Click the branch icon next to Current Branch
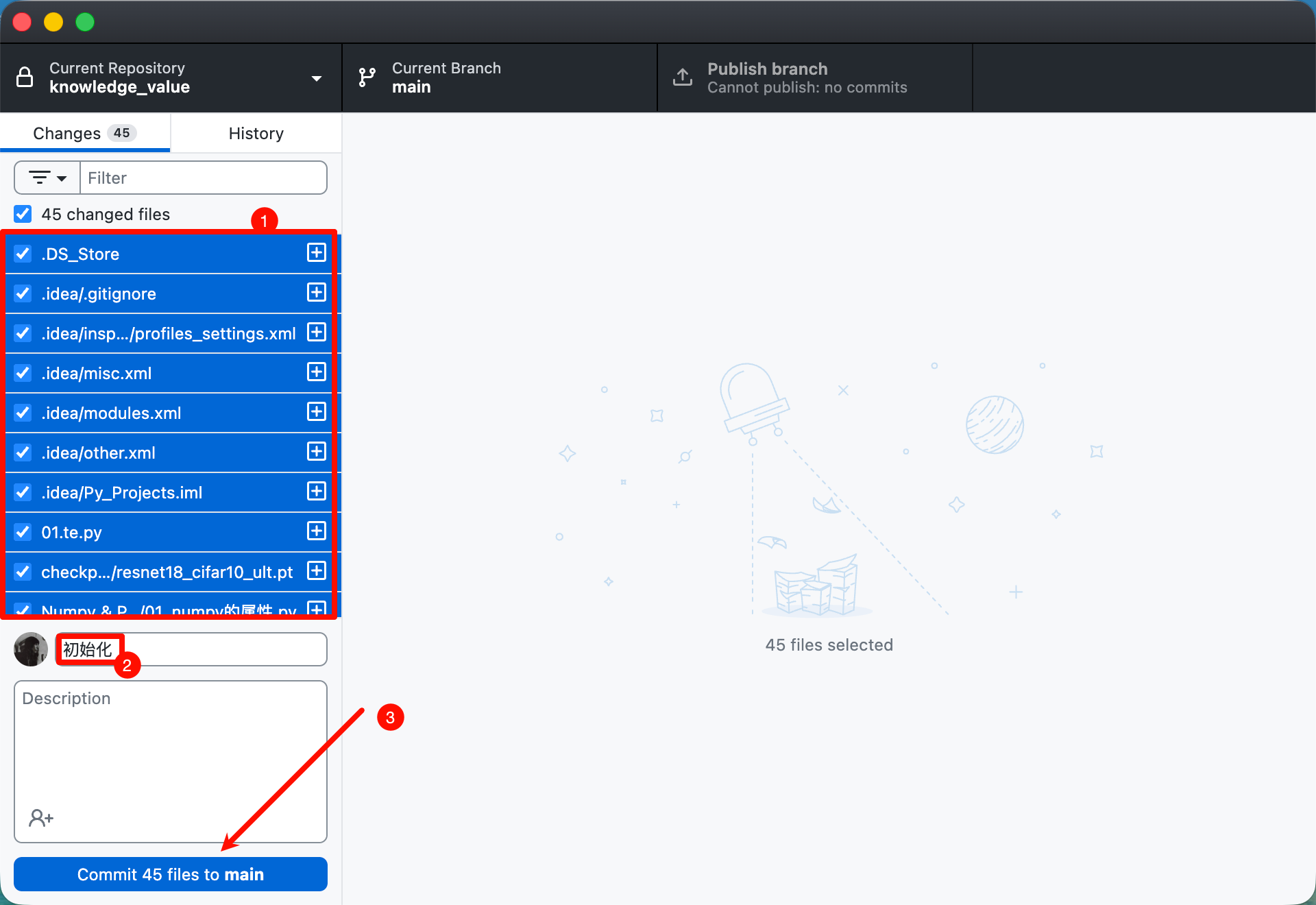 click(367, 77)
